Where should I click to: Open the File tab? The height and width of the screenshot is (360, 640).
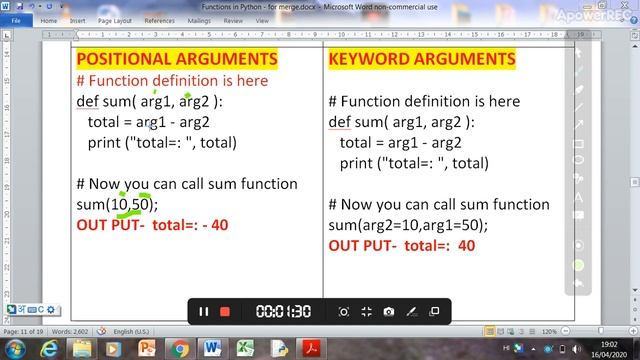[16, 20]
